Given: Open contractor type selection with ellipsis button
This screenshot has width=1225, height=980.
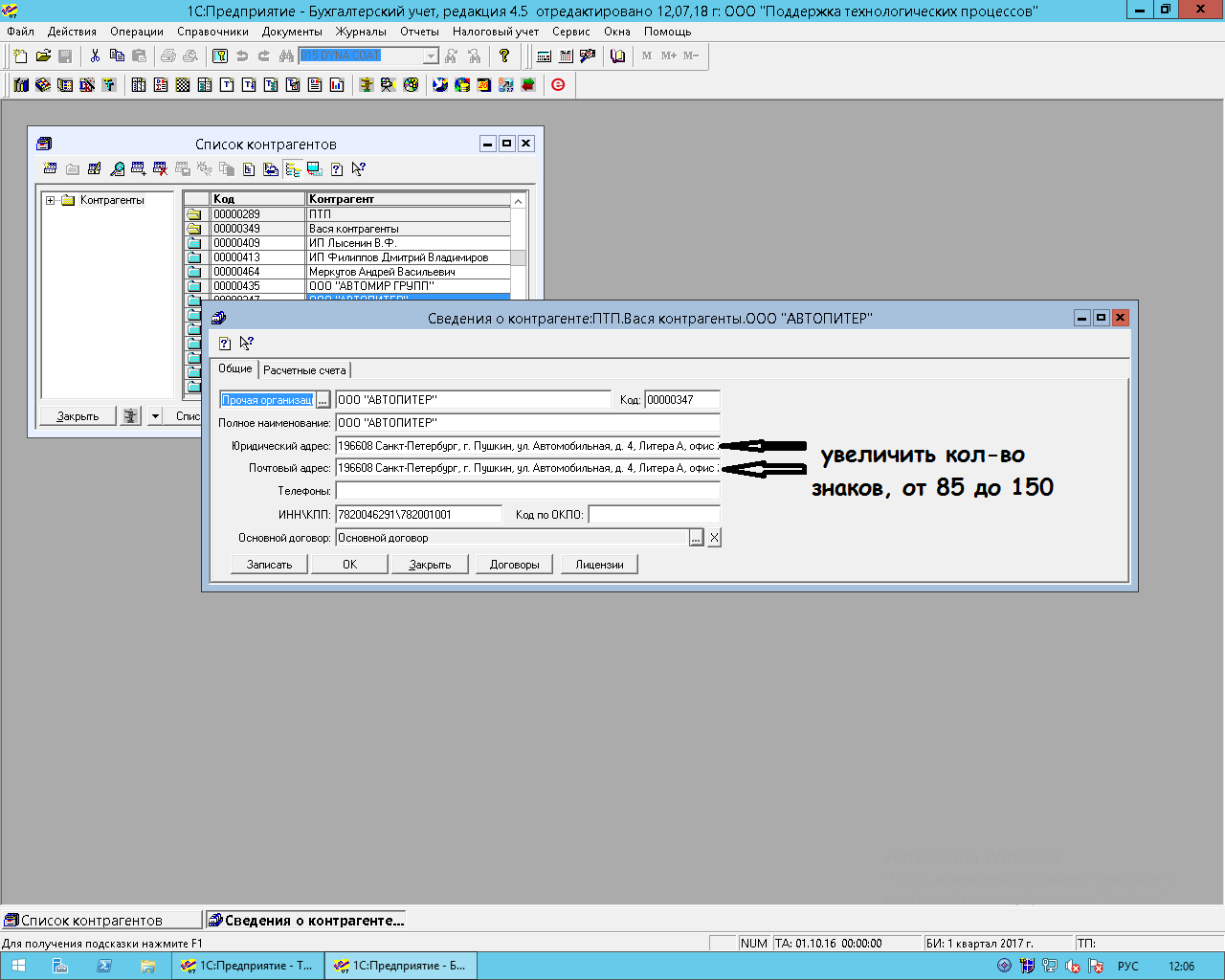Looking at the screenshot, I should tap(323, 400).
